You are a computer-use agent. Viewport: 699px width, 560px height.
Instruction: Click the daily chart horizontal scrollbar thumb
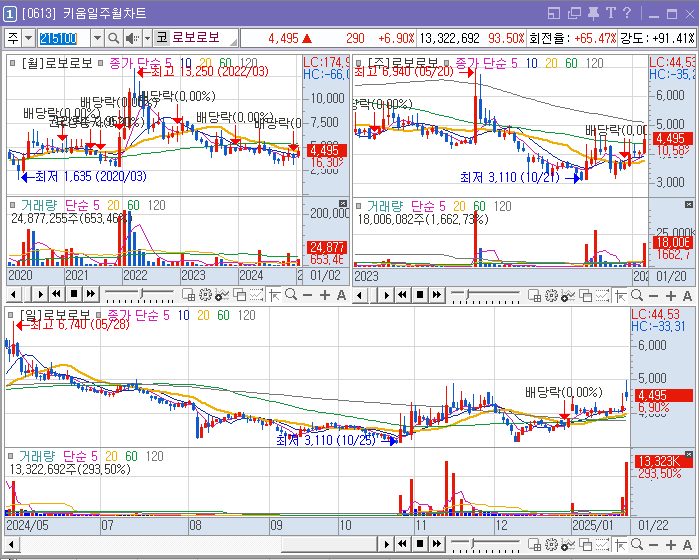[329, 544]
